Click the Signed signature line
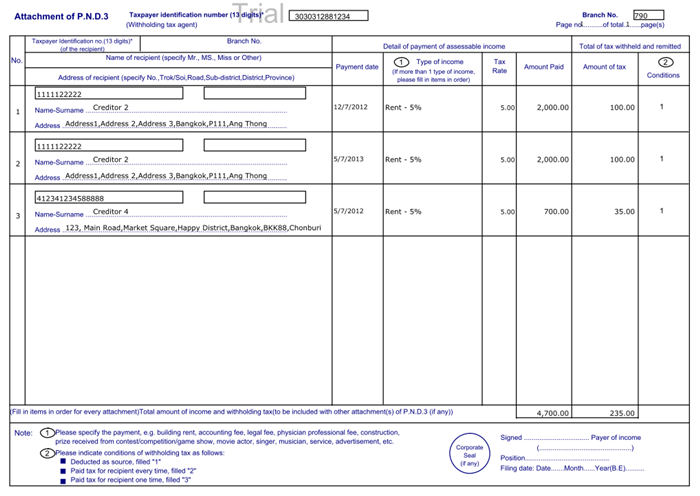Viewport: 700px width, 496px height. [556, 438]
